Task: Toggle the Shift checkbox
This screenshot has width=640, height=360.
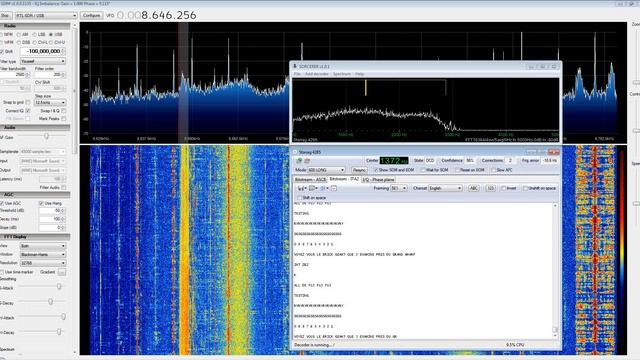Action: tap(2, 51)
